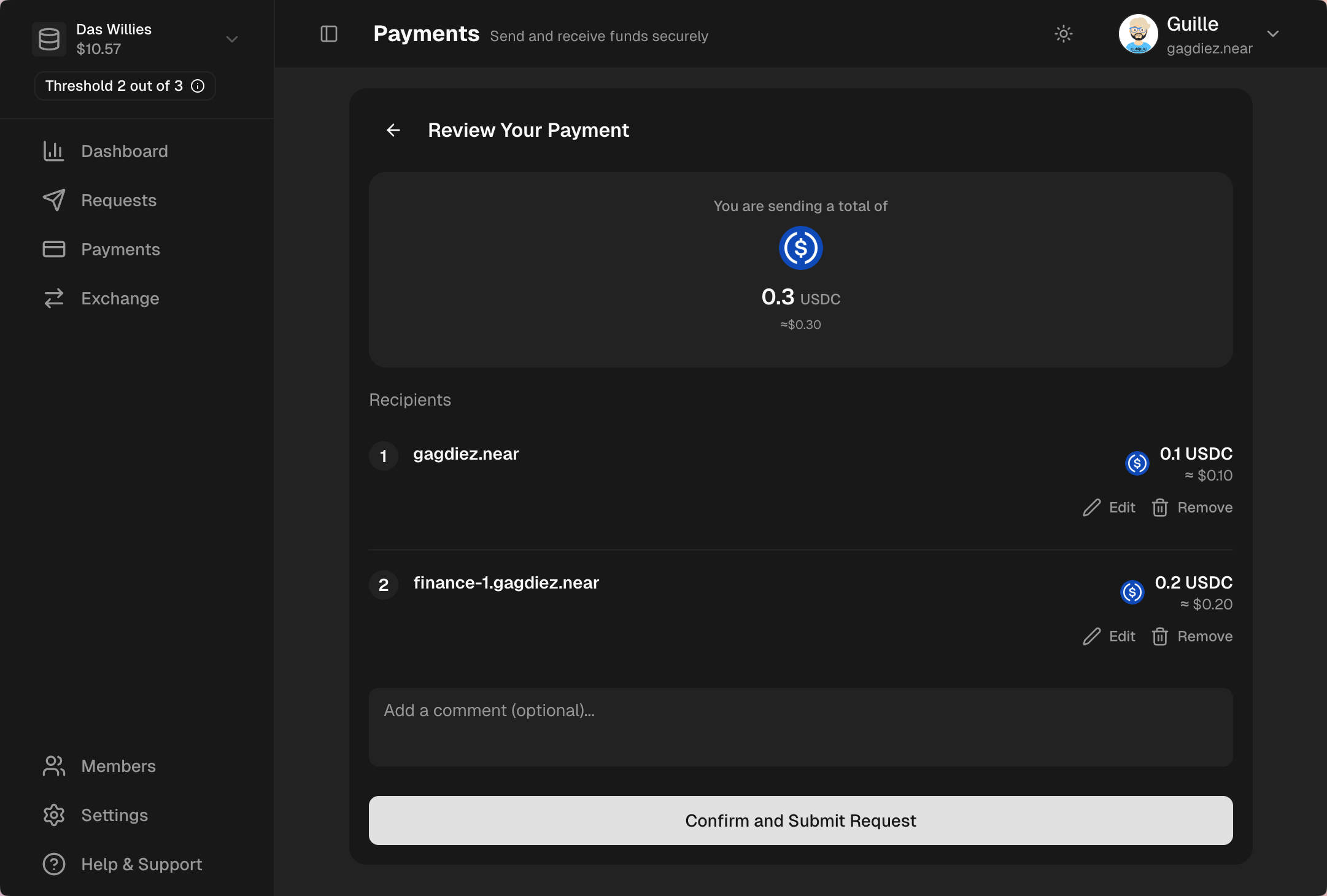Click the Help & Support question mark icon
The width and height of the screenshot is (1327, 896).
(x=53, y=864)
